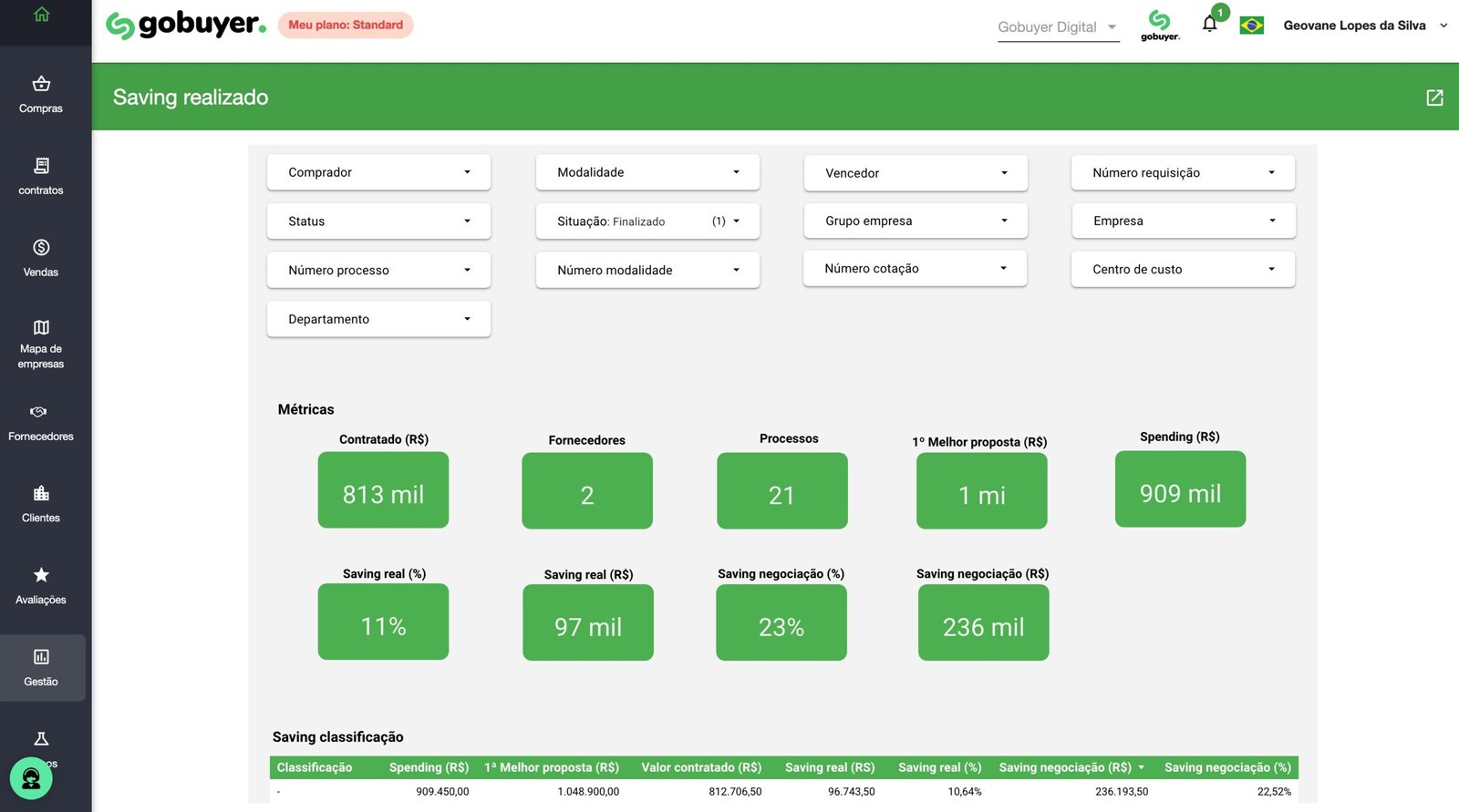The image size is (1459, 812).
Task: Expand the Centro de custo dropdown
Action: tap(1183, 270)
